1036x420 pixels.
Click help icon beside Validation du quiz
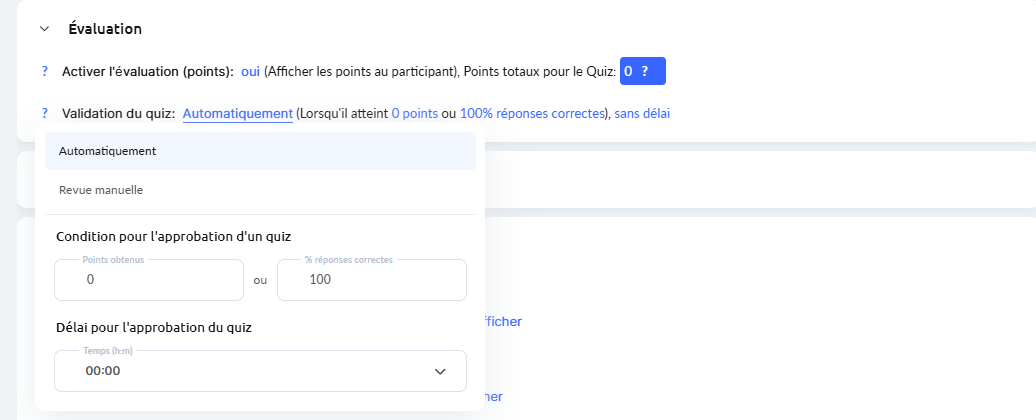45,114
